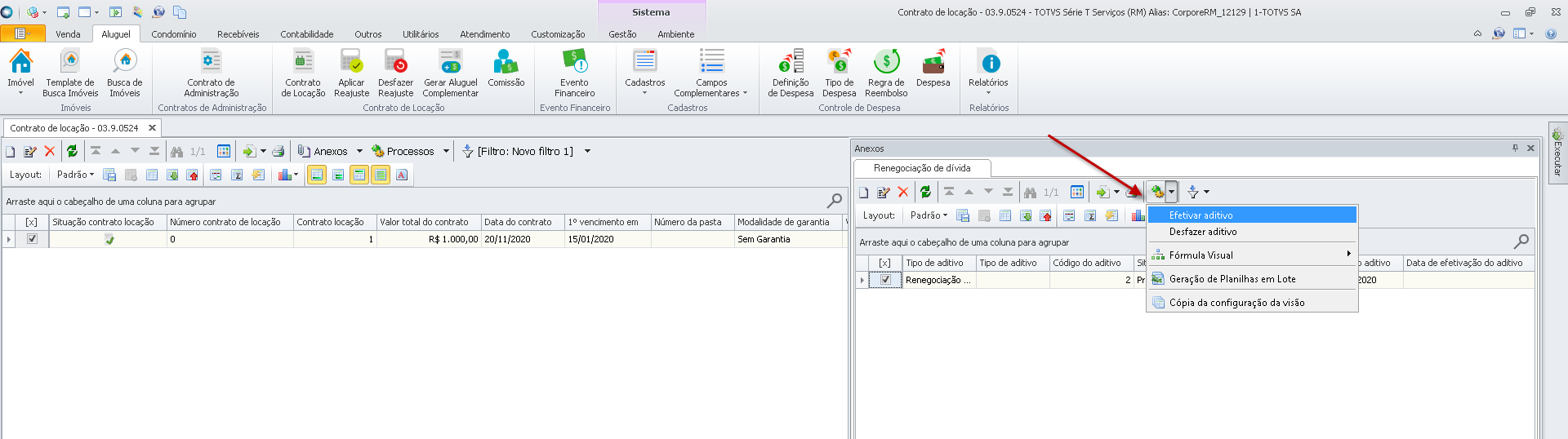Click Desfazer Reajuste
Screen dimensions: 1568x439
point(395,72)
